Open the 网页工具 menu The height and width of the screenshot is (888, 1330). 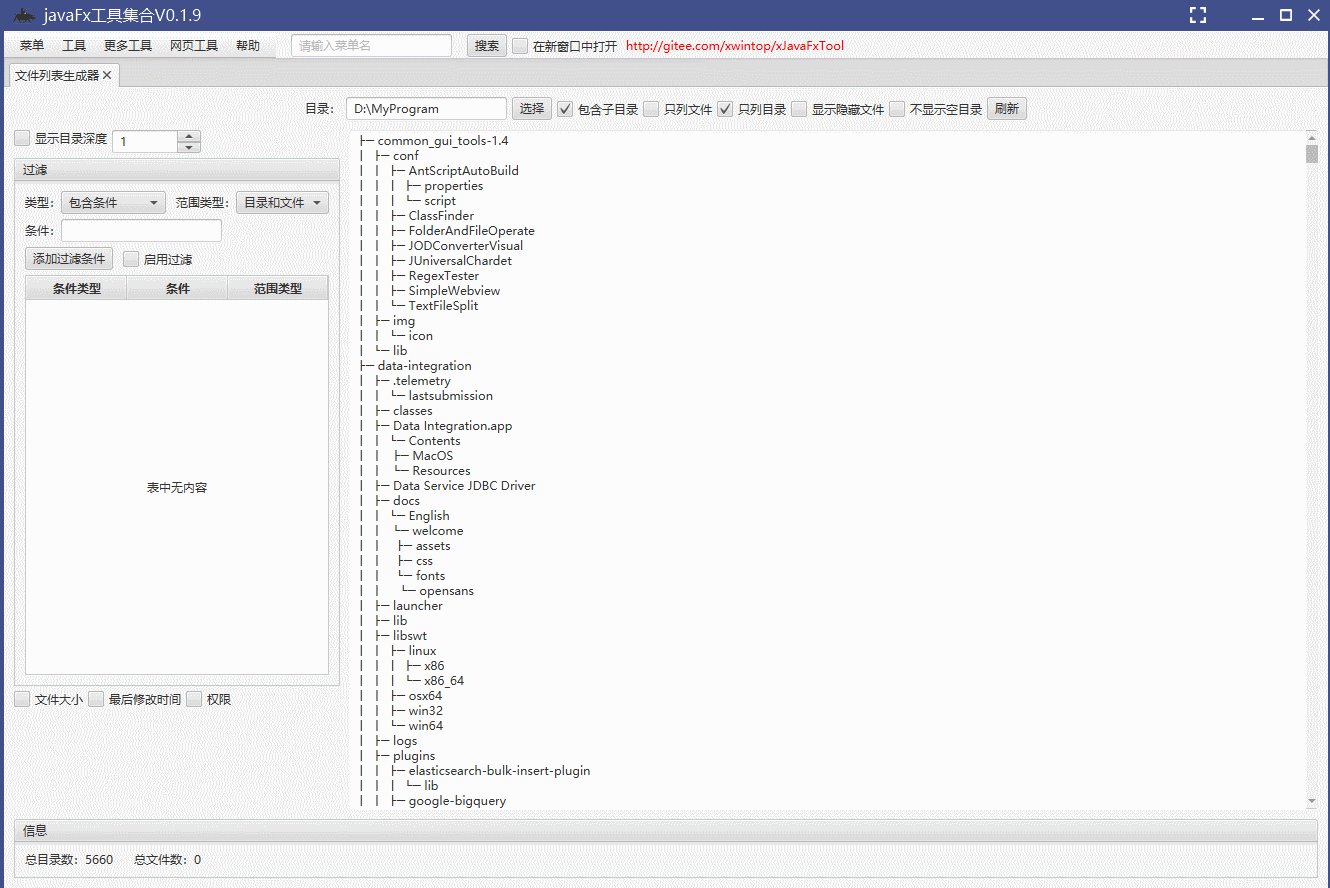[x=194, y=46]
